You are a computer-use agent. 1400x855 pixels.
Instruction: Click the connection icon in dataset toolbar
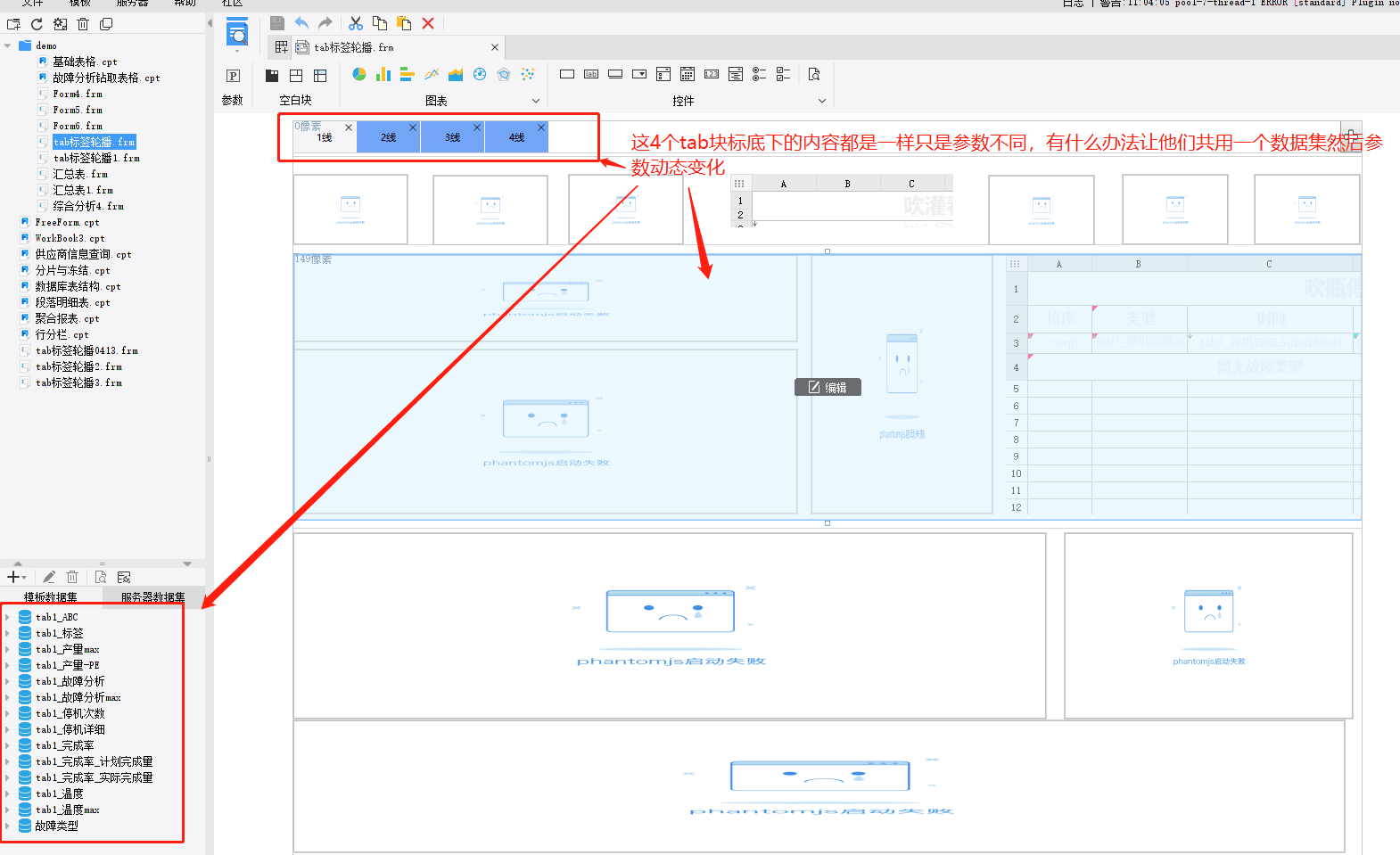click(124, 577)
